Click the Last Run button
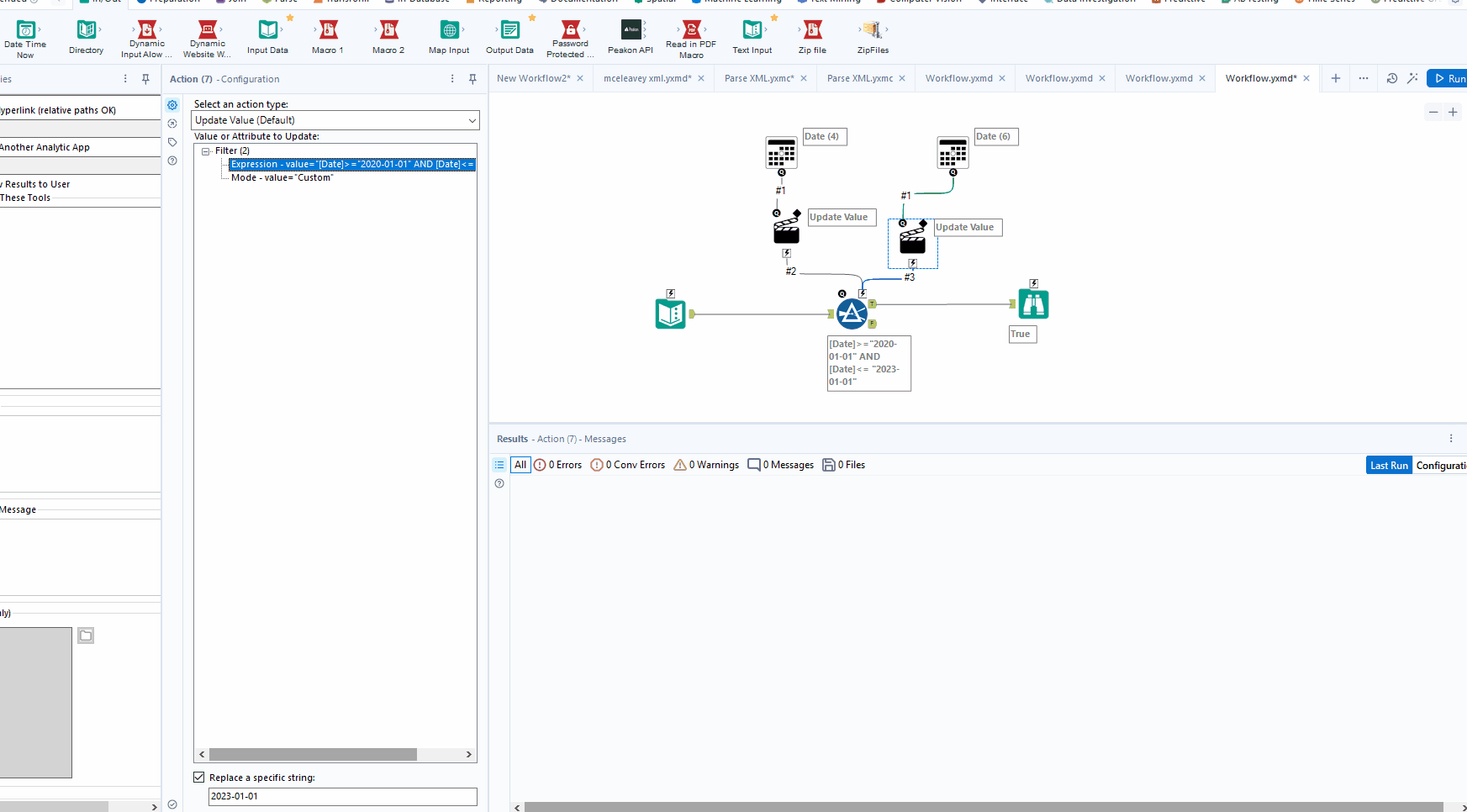This screenshot has height=812, width=1467. pos(1388,465)
